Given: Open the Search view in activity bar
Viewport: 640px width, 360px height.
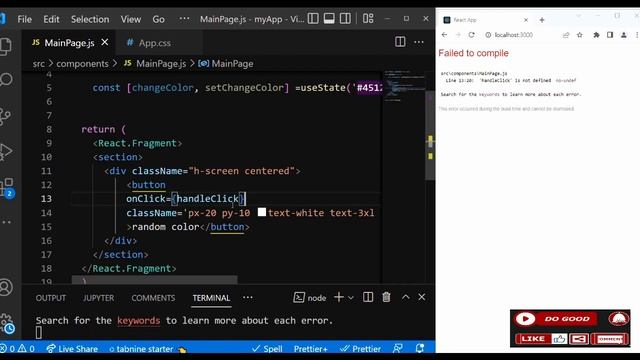Looking at the screenshot, I should (x=6, y=79).
